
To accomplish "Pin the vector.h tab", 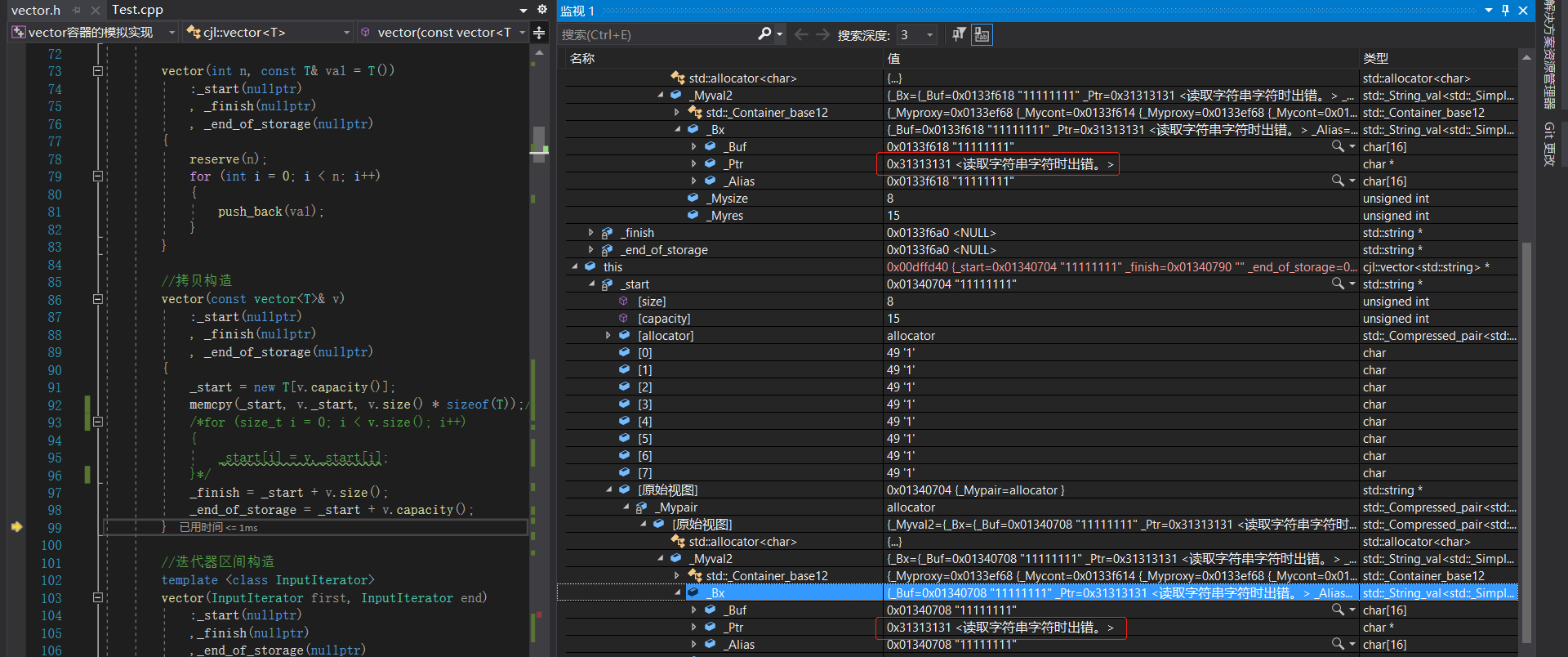I will coord(76,10).
